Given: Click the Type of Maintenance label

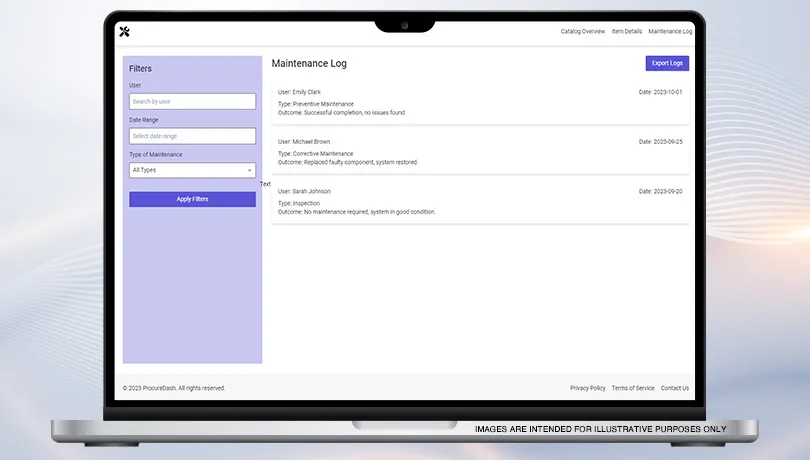Looking at the screenshot, I should click(155, 155).
